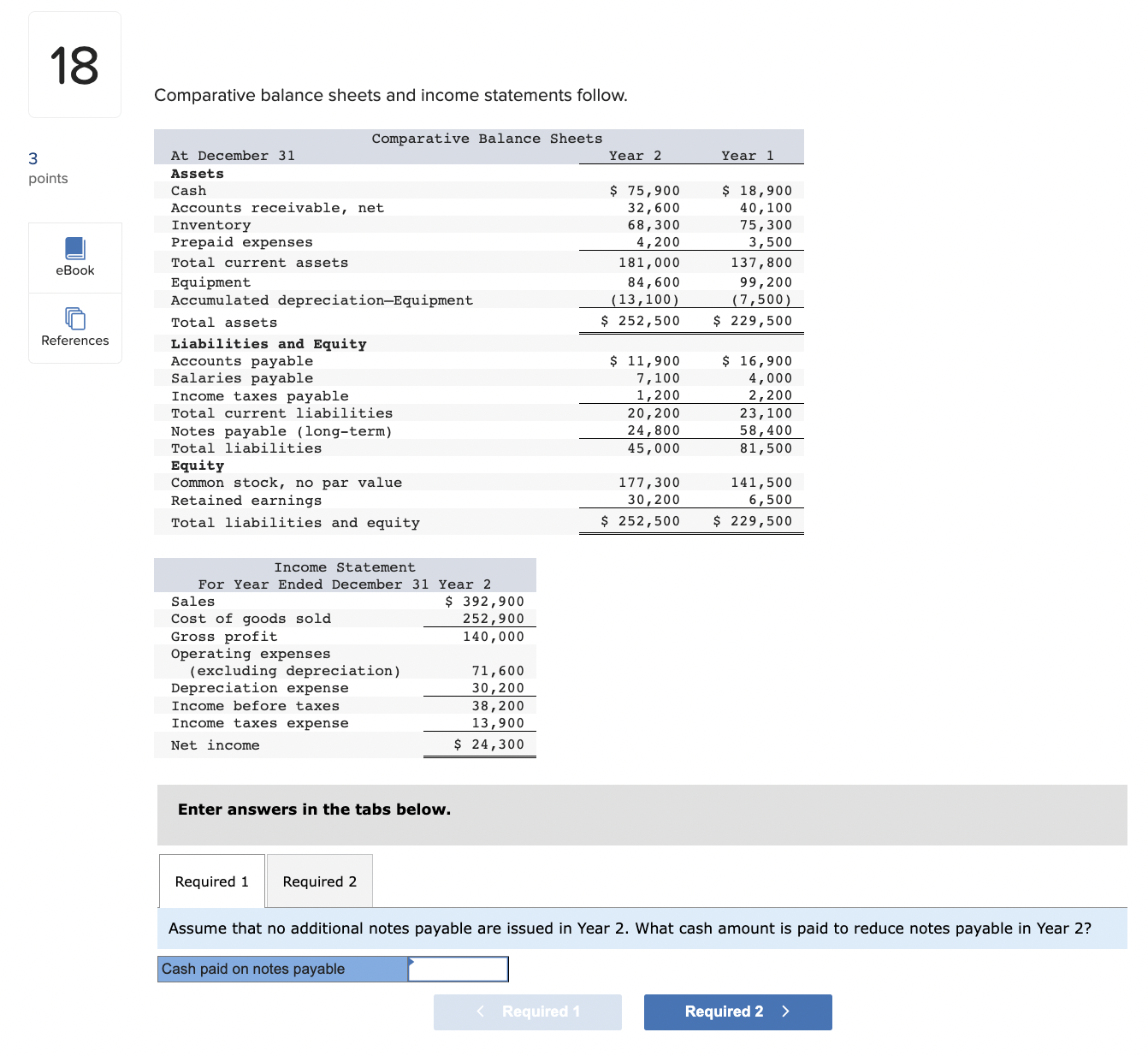Click the Required 2 navigation button
1148x1056 pixels.
[x=737, y=1012]
